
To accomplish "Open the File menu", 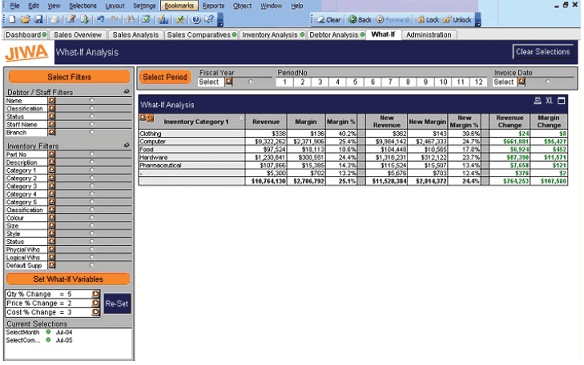I will (15, 6).
